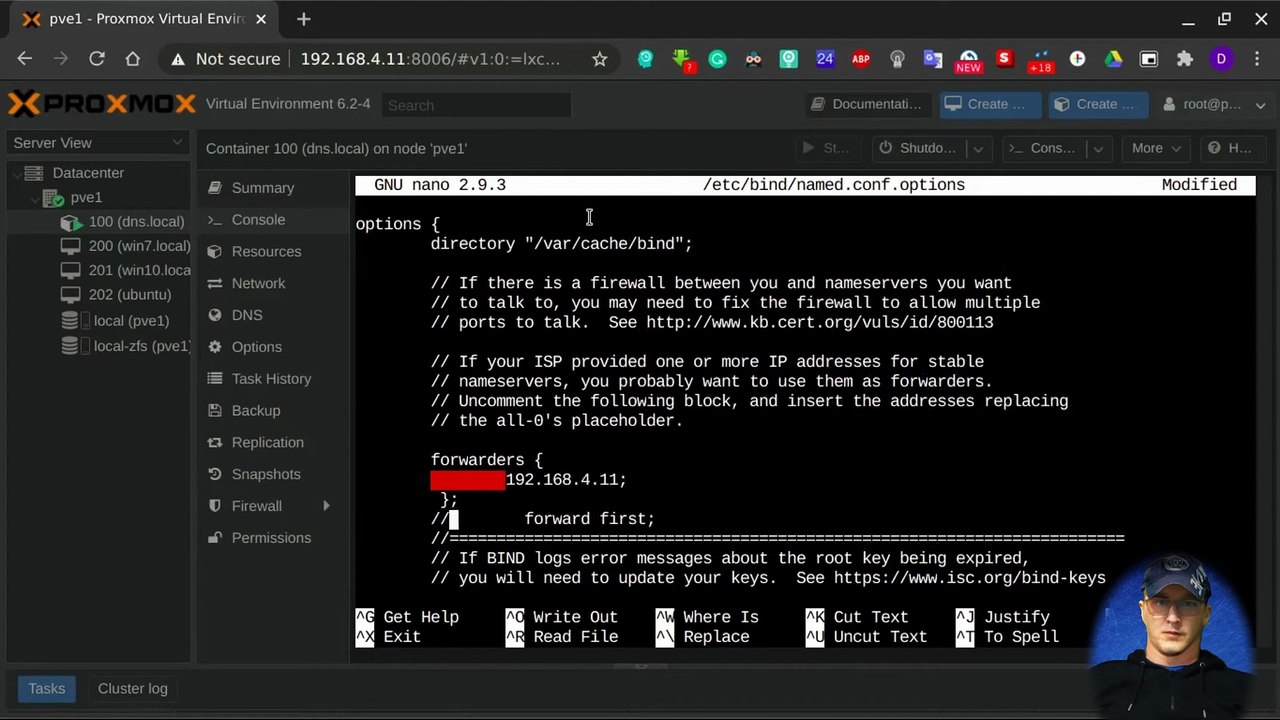
Task: Open a new browser tab
Action: click(x=304, y=19)
